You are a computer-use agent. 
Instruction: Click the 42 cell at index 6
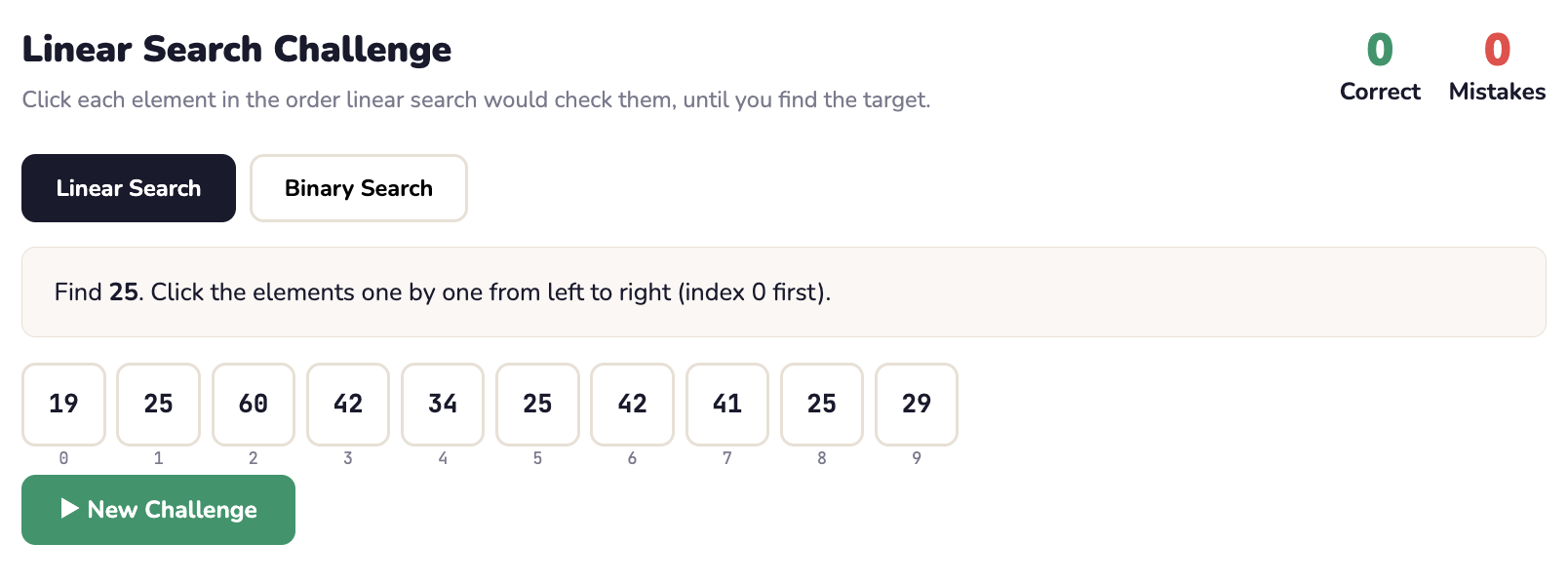coord(632,404)
